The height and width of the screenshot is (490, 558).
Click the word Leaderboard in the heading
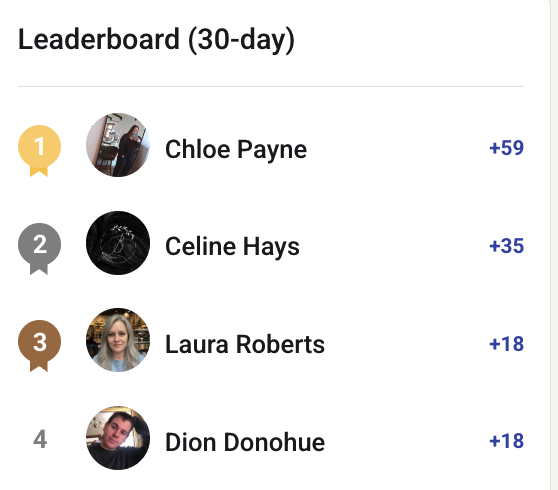click(99, 39)
